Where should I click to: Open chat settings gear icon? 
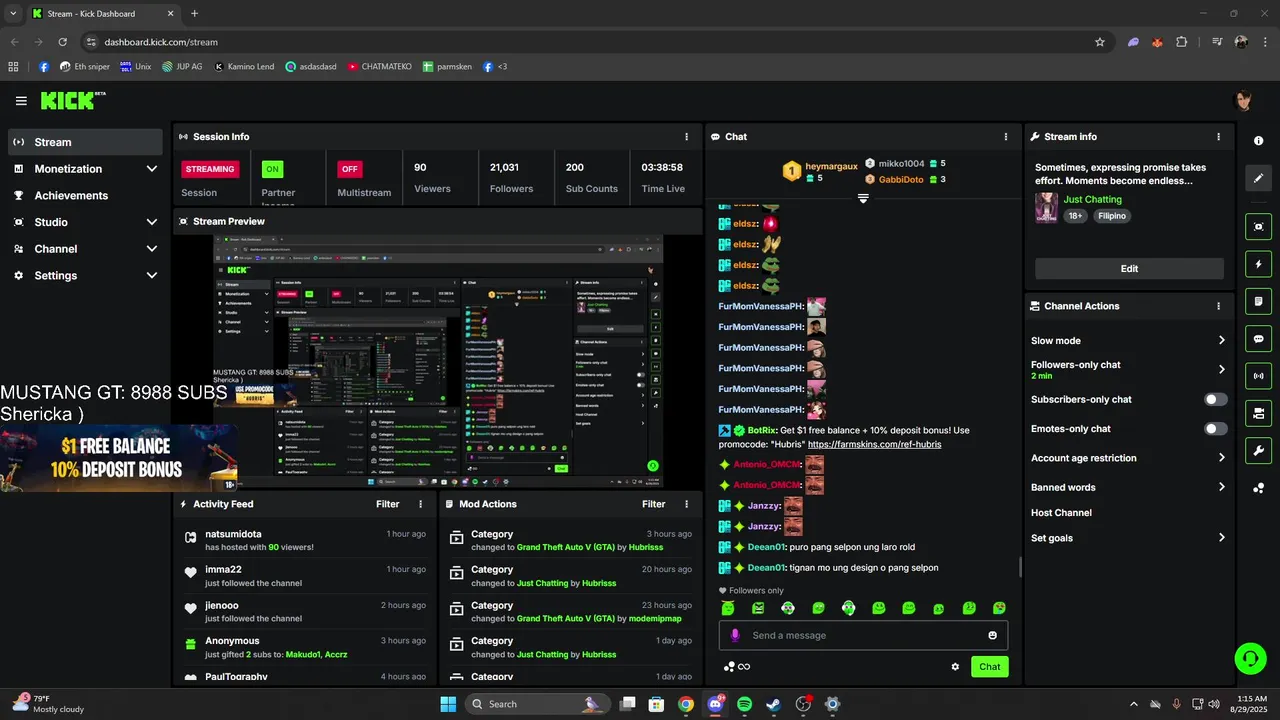tap(955, 667)
